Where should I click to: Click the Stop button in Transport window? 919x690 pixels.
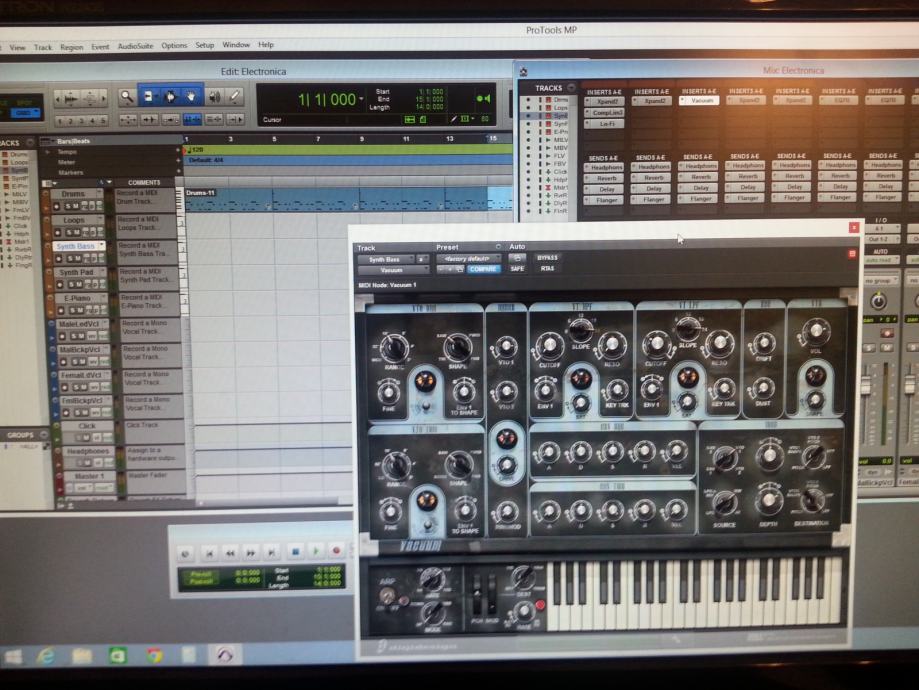295,551
